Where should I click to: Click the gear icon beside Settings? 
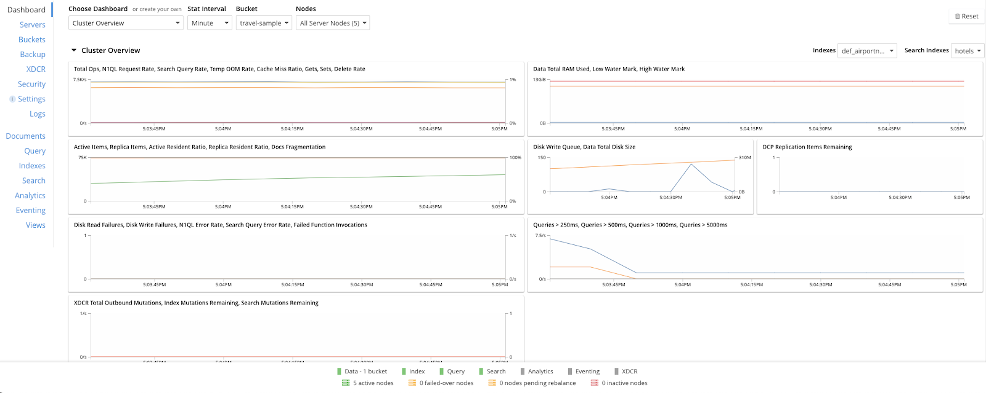coord(13,99)
